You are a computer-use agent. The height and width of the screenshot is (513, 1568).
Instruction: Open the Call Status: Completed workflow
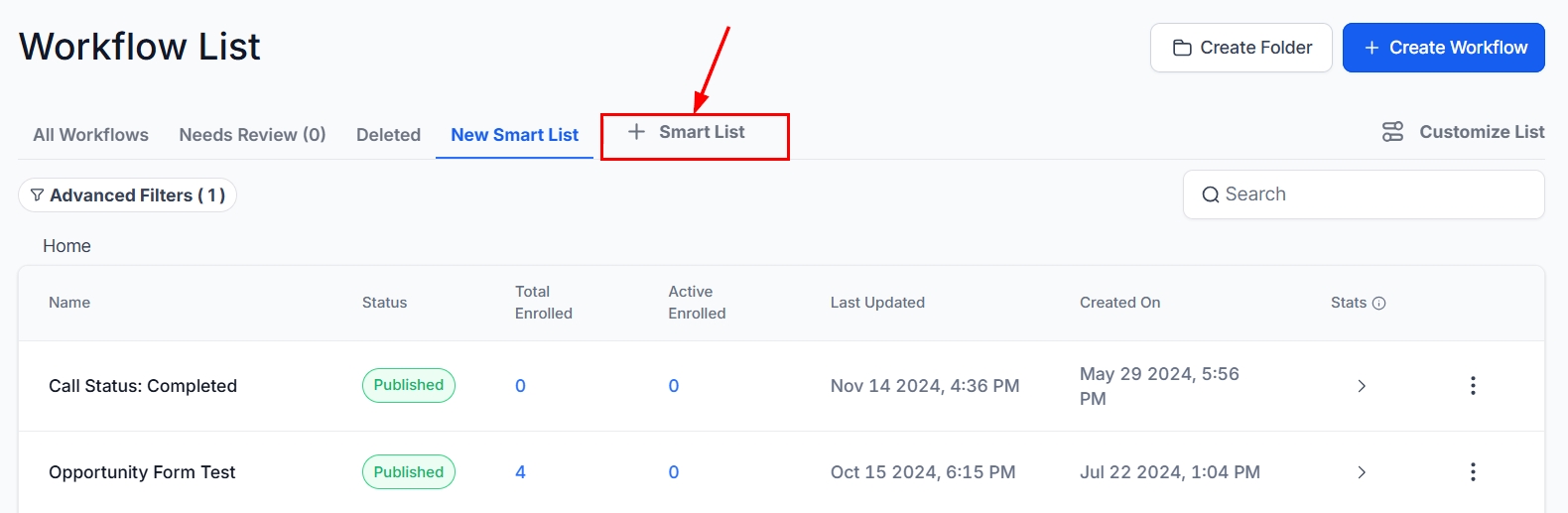tap(143, 386)
